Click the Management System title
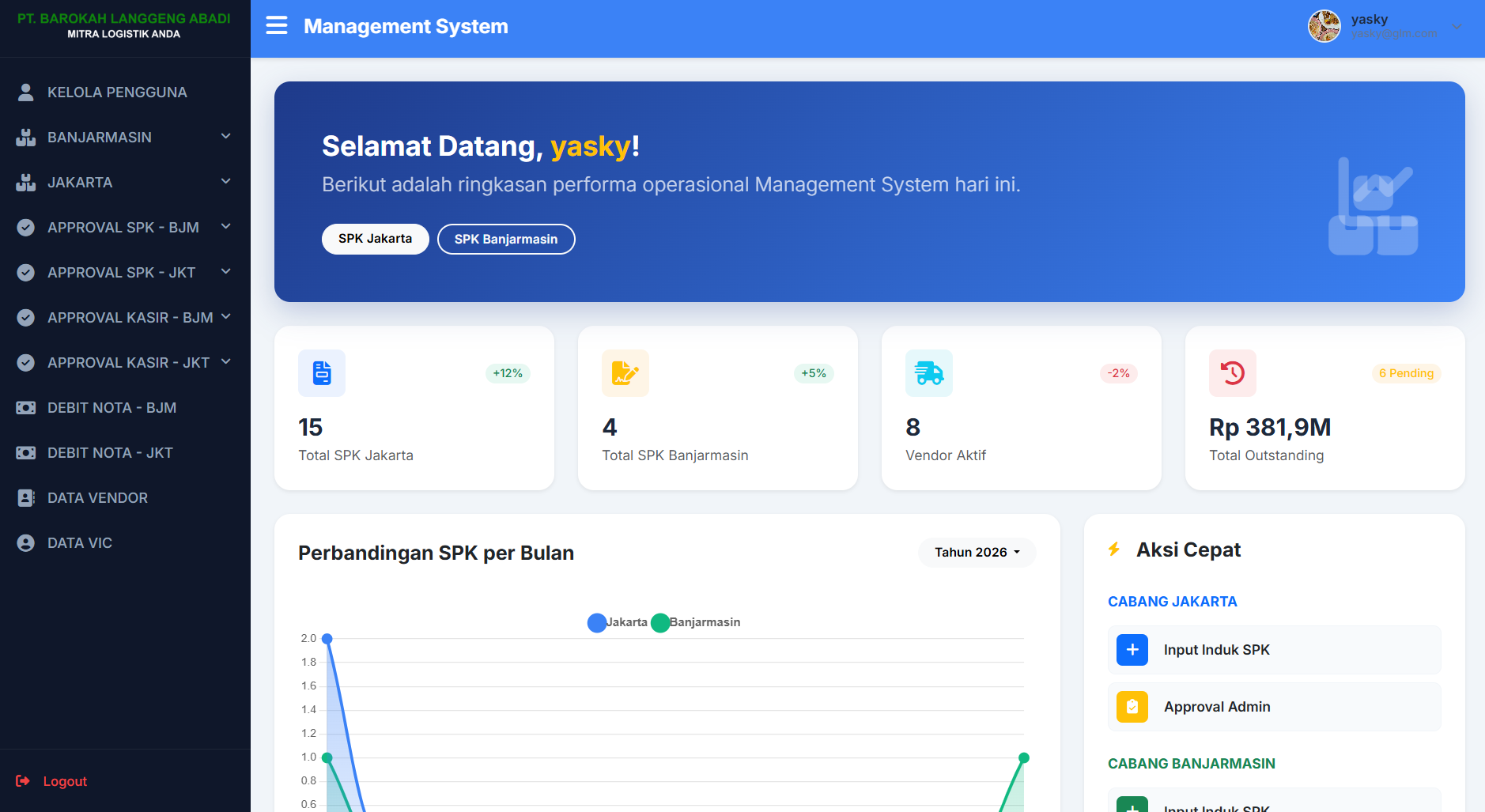This screenshot has height=812, width=1485. tap(406, 26)
